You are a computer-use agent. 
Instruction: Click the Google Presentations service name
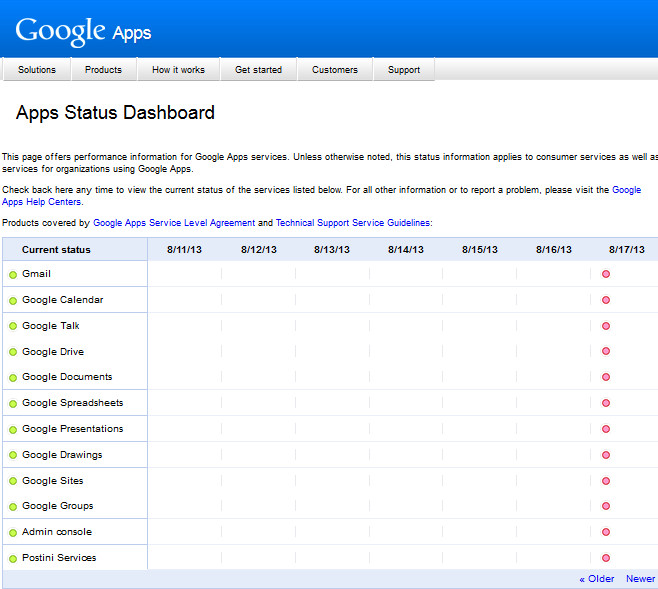click(x=73, y=429)
